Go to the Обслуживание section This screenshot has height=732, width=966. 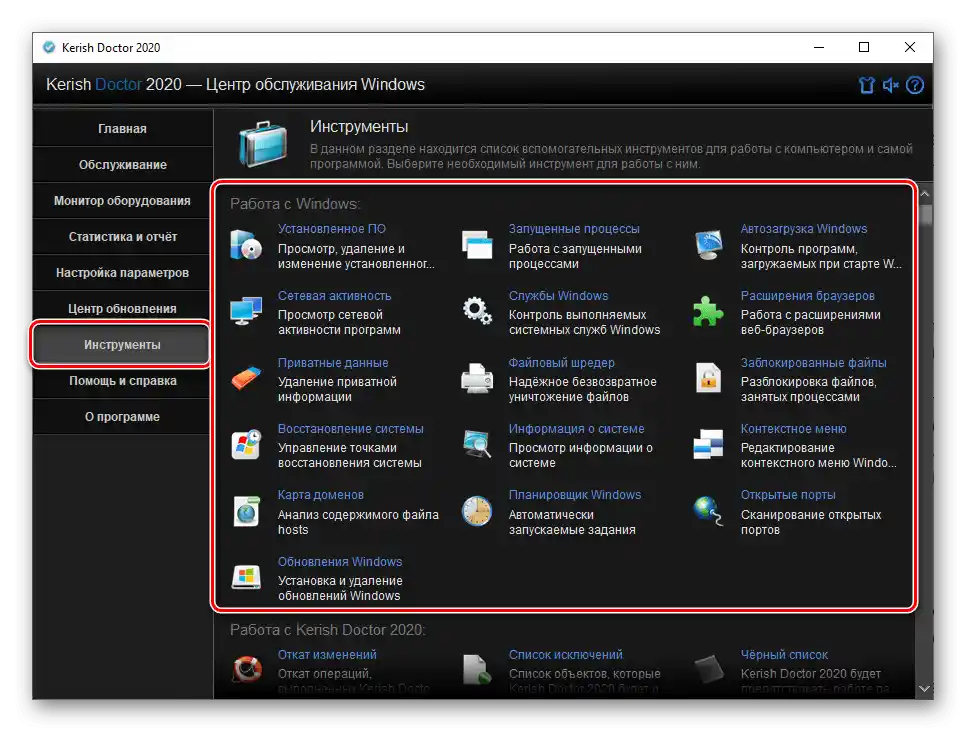(x=122, y=165)
